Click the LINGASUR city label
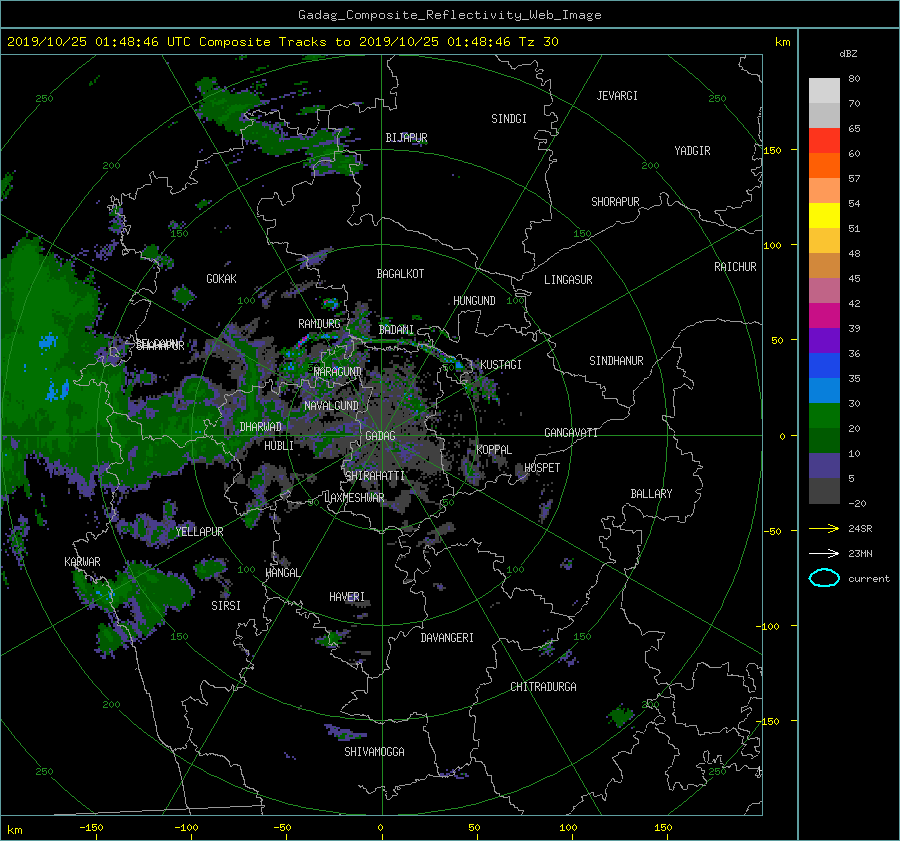 pyautogui.click(x=568, y=280)
